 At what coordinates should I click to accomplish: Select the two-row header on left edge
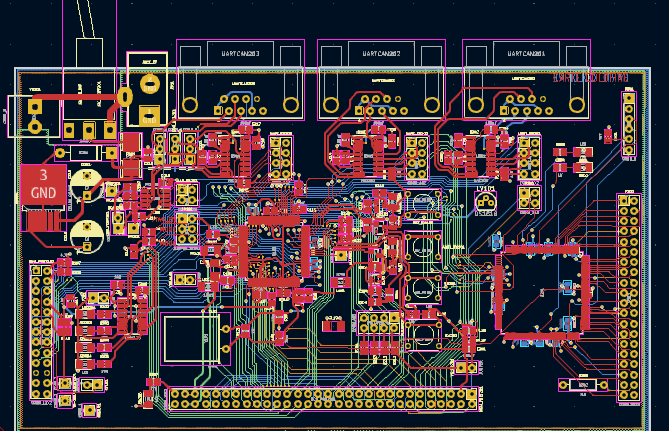41,332
